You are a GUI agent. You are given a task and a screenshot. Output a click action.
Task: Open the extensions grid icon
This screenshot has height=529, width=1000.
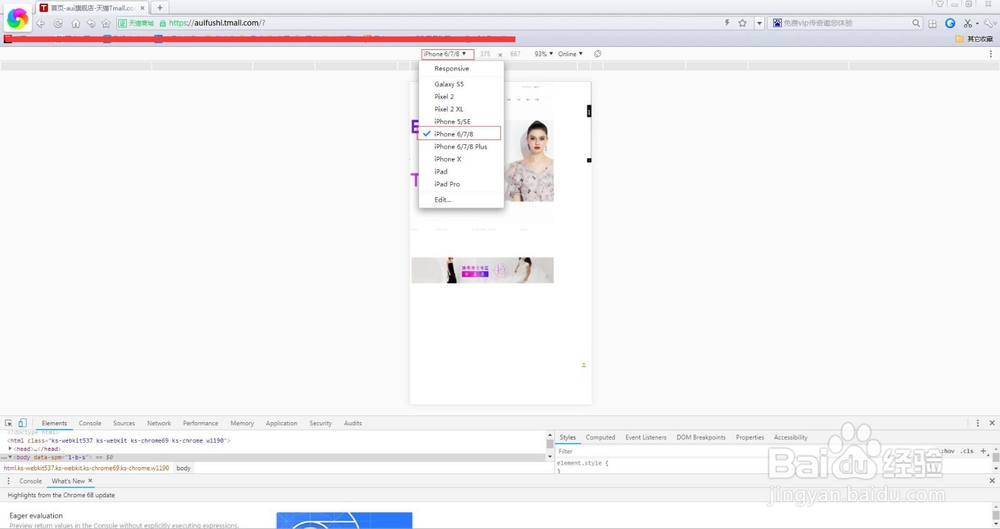[x=932, y=23]
